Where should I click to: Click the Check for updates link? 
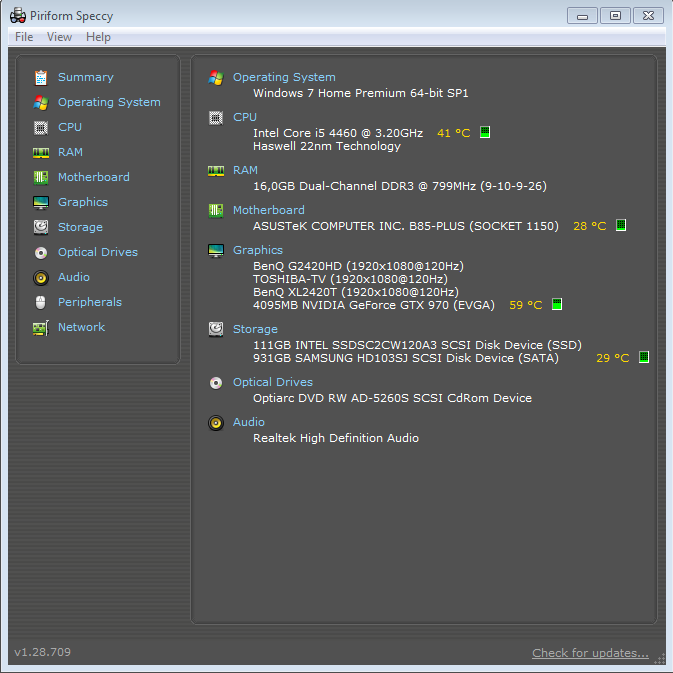click(x=590, y=653)
